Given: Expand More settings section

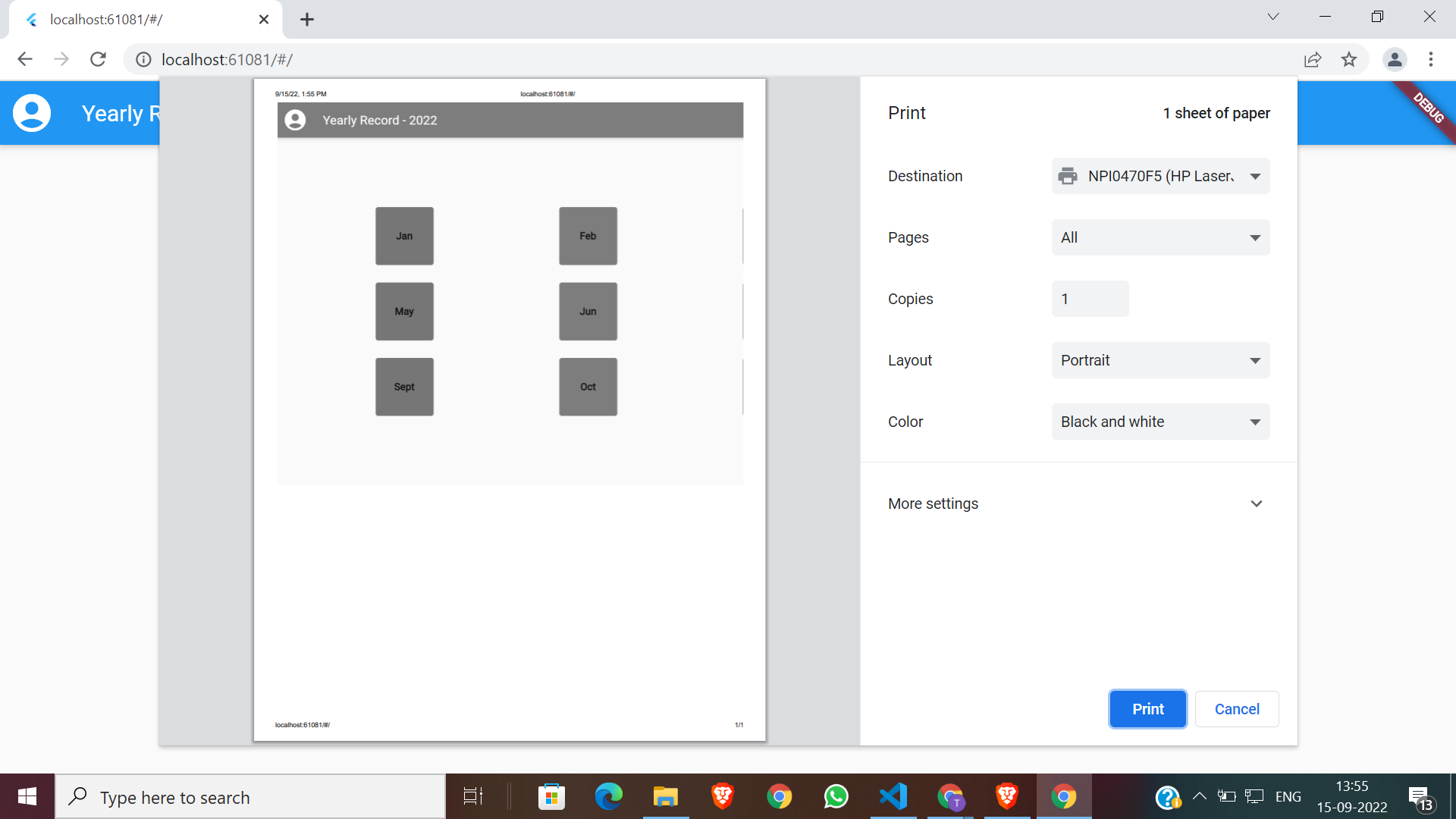Looking at the screenshot, I should click(1077, 504).
